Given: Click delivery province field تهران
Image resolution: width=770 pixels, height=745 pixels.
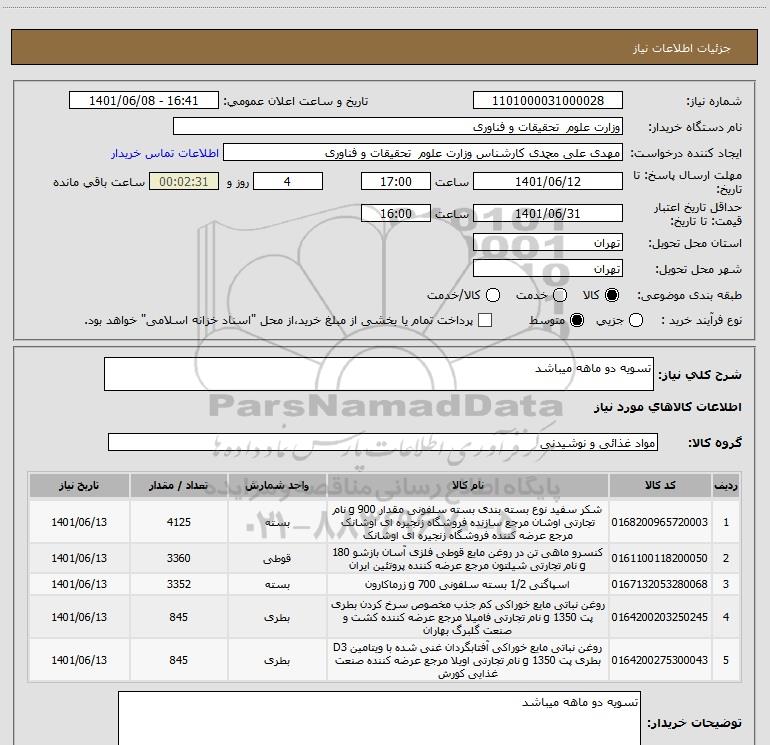Looking at the screenshot, I should tap(548, 243).
